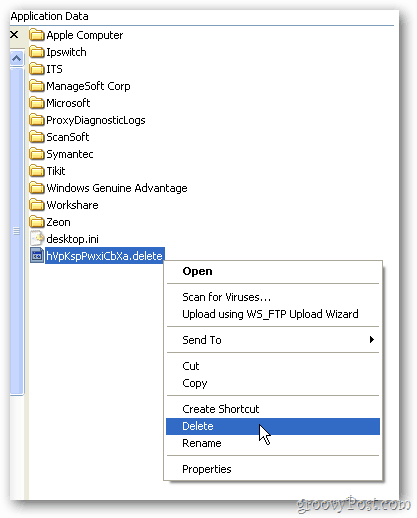Viewport: 417px width, 518px height.
Task: Click the Apple Computer folder icon
Action: 36,35
